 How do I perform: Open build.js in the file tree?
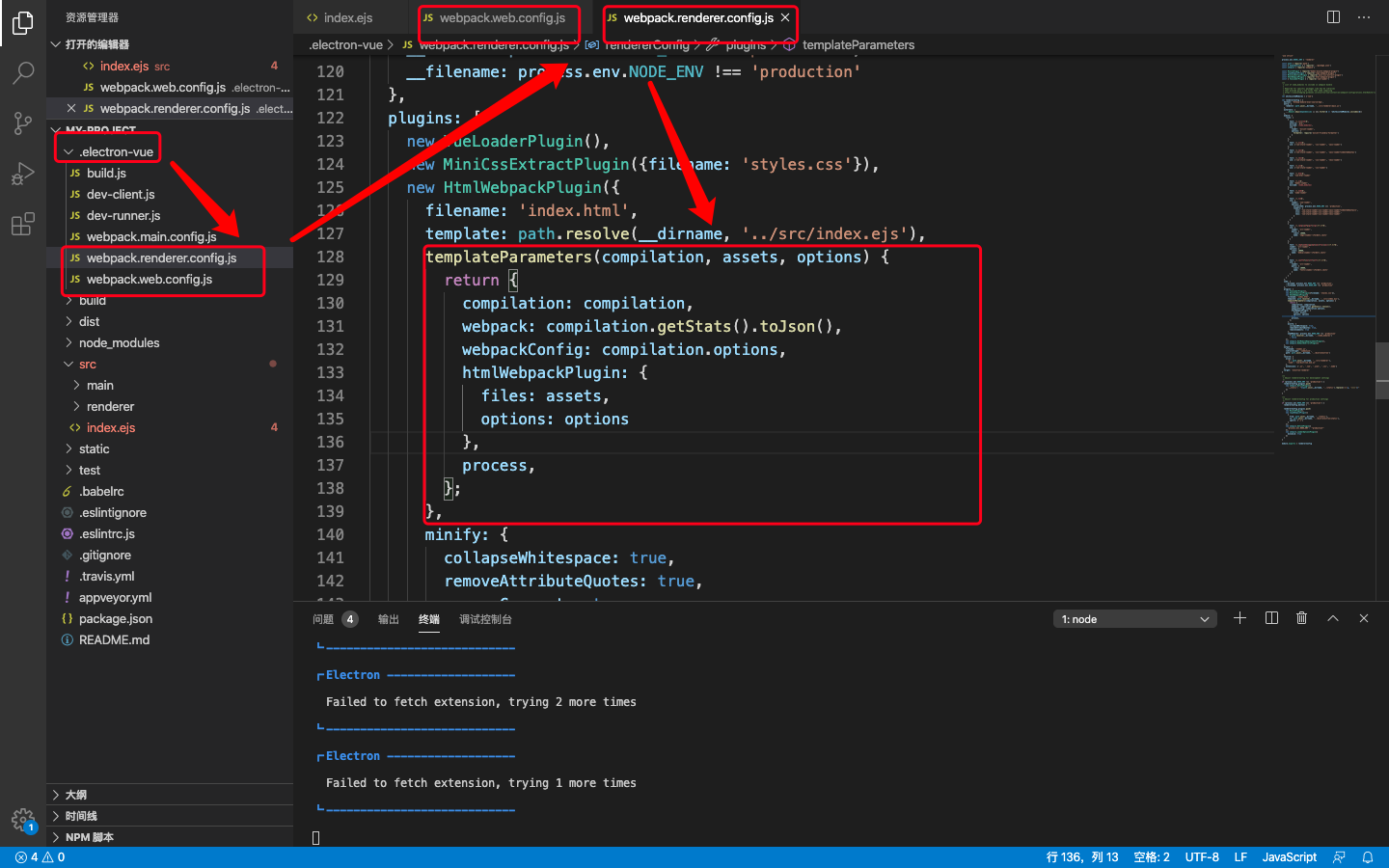[x=170, y=173]
